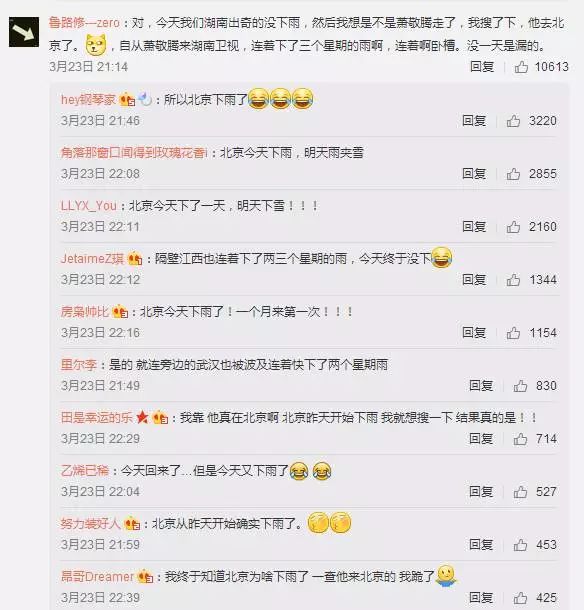
Task: Like JetaimeZ琪's comment with 1344 likes
Action: pos(513,280)
